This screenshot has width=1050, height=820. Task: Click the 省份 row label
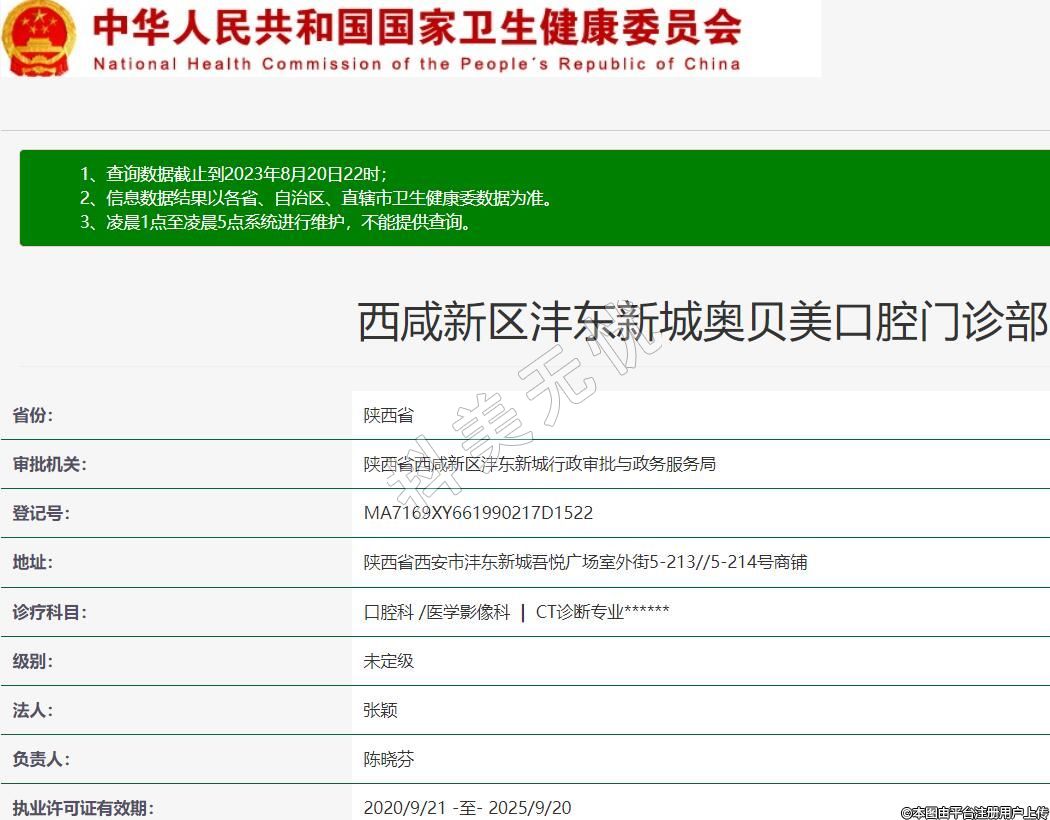point(33,415)
